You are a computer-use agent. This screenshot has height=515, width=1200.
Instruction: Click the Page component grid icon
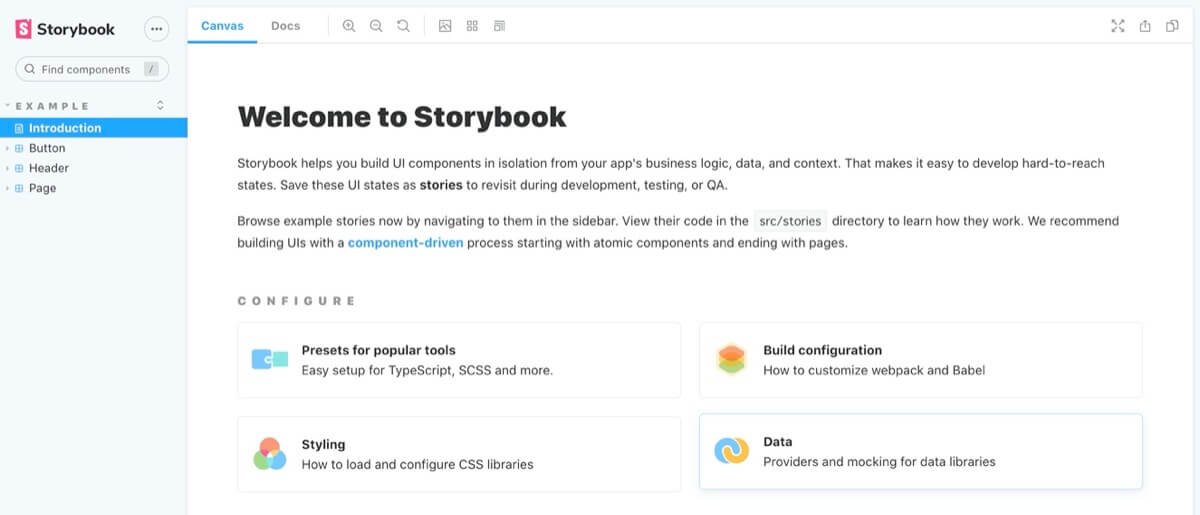pyautogui.click(x=19, y=188)
